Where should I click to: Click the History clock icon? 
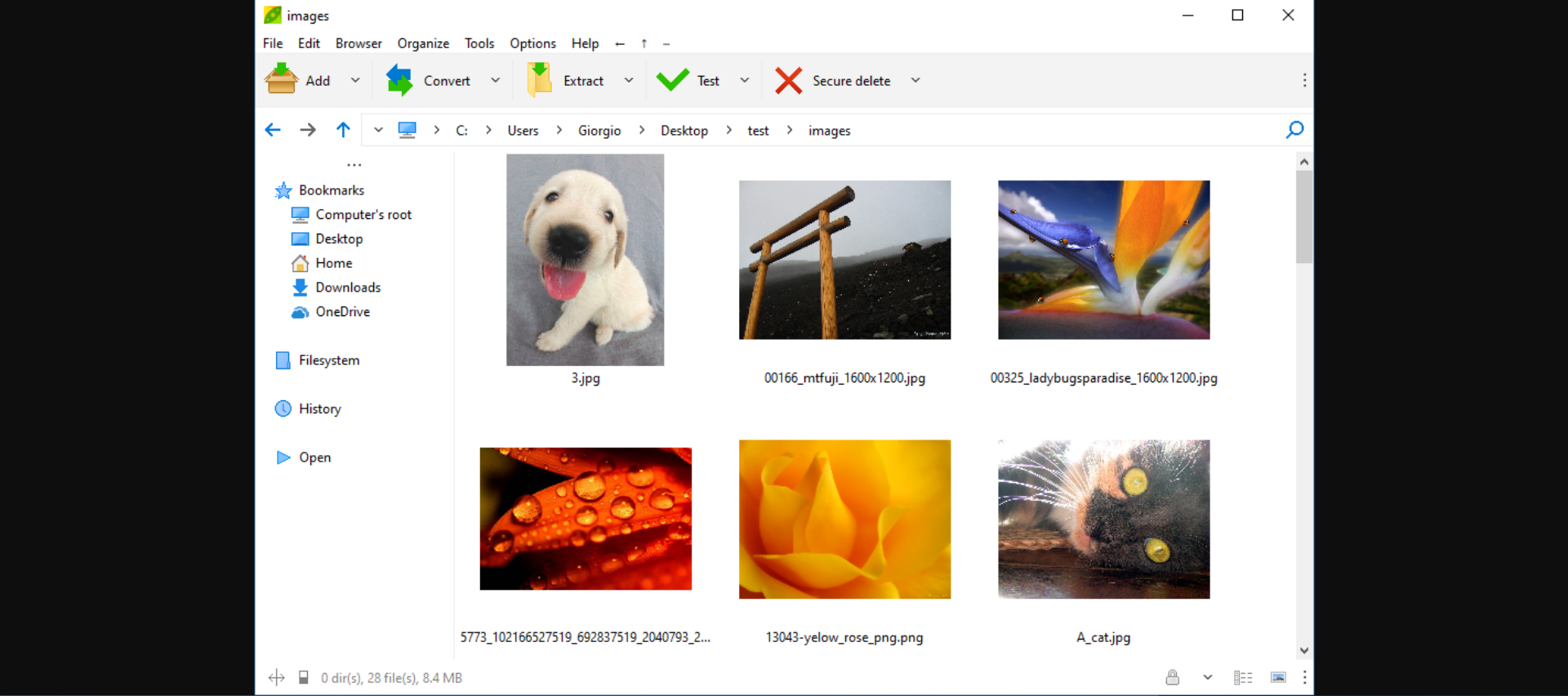pyautogui.click(x=283, y=408)
